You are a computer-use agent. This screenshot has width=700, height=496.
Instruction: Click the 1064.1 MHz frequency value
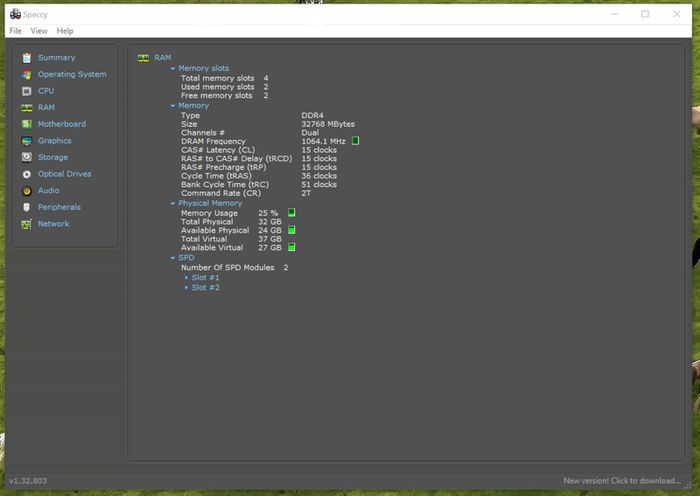click(323, 141)
